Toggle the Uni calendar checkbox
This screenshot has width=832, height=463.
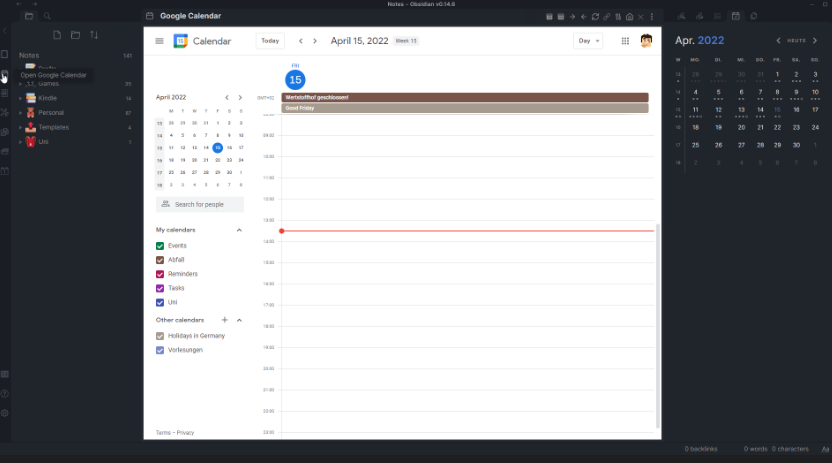click(160, 302)
